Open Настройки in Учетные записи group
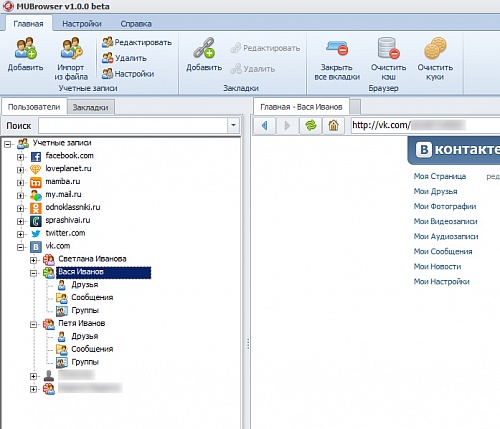500x429 pixels. [128, 74]
